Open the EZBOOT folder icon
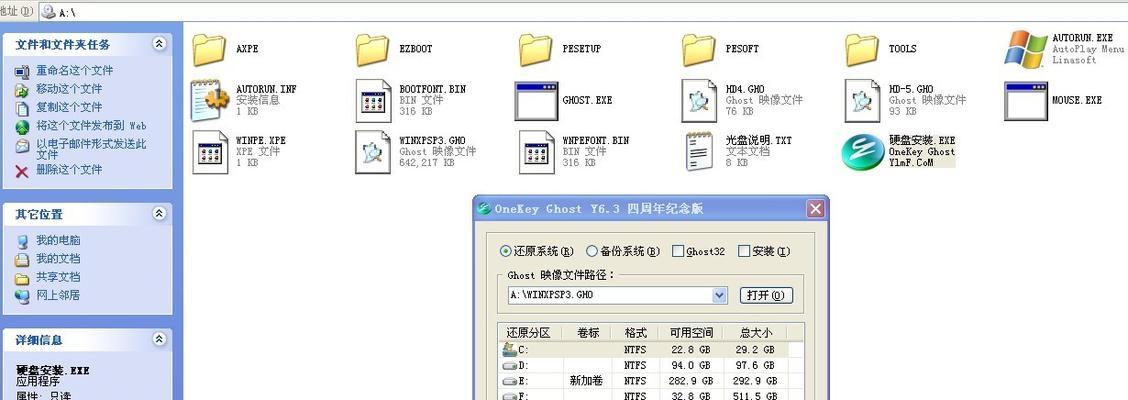 [x=373, y=50]
